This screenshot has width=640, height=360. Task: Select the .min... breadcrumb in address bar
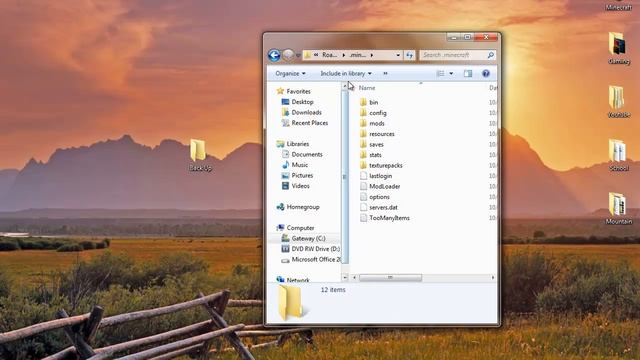click(x=358, y=55)
